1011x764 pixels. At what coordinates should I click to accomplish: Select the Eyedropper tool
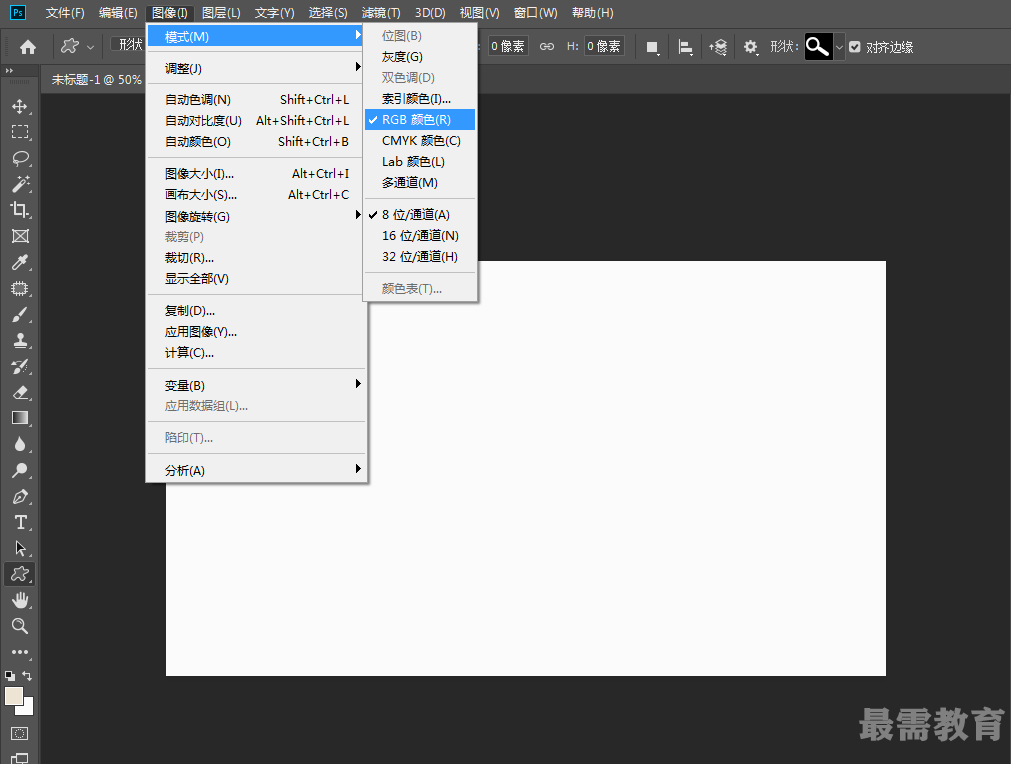[x=20, y=262]
